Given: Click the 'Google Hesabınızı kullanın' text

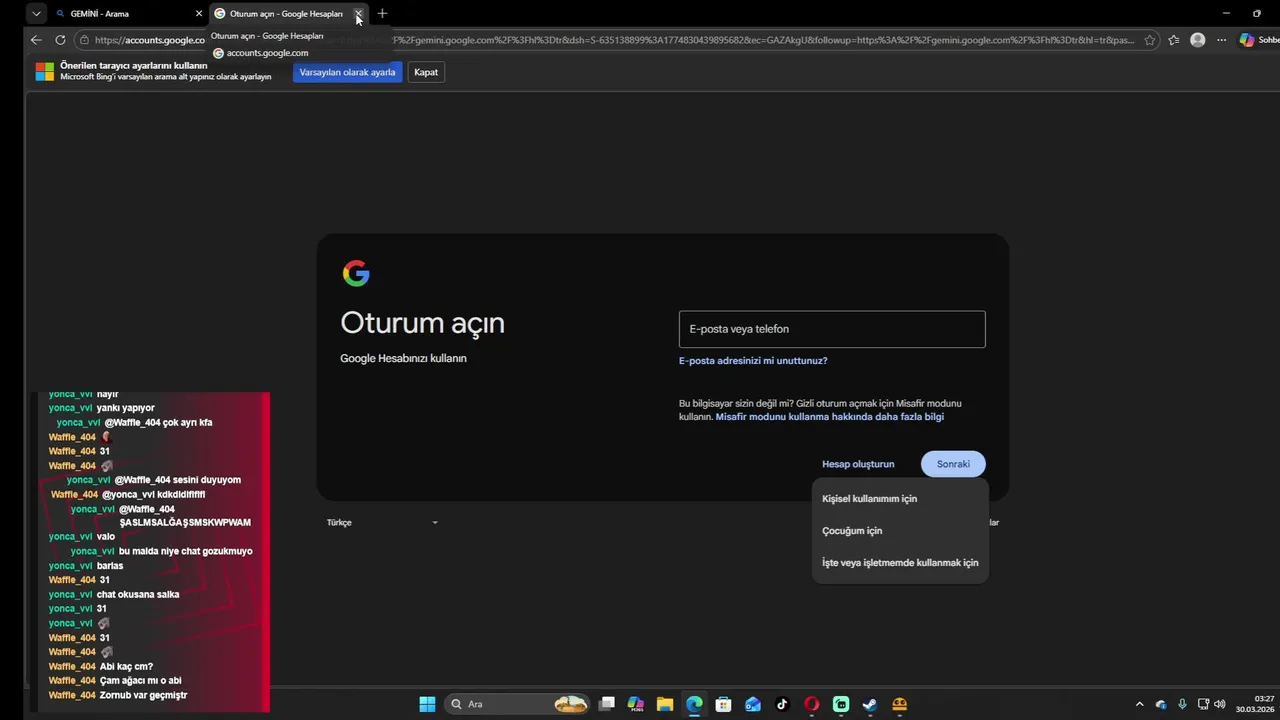Looking at the screenshot, I should (x=403, y=358).
